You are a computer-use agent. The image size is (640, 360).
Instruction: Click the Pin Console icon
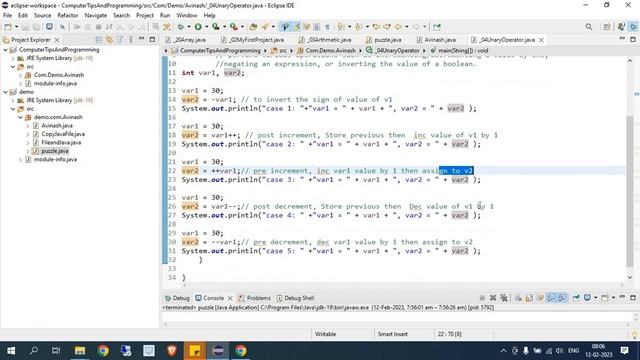point(576,298)
